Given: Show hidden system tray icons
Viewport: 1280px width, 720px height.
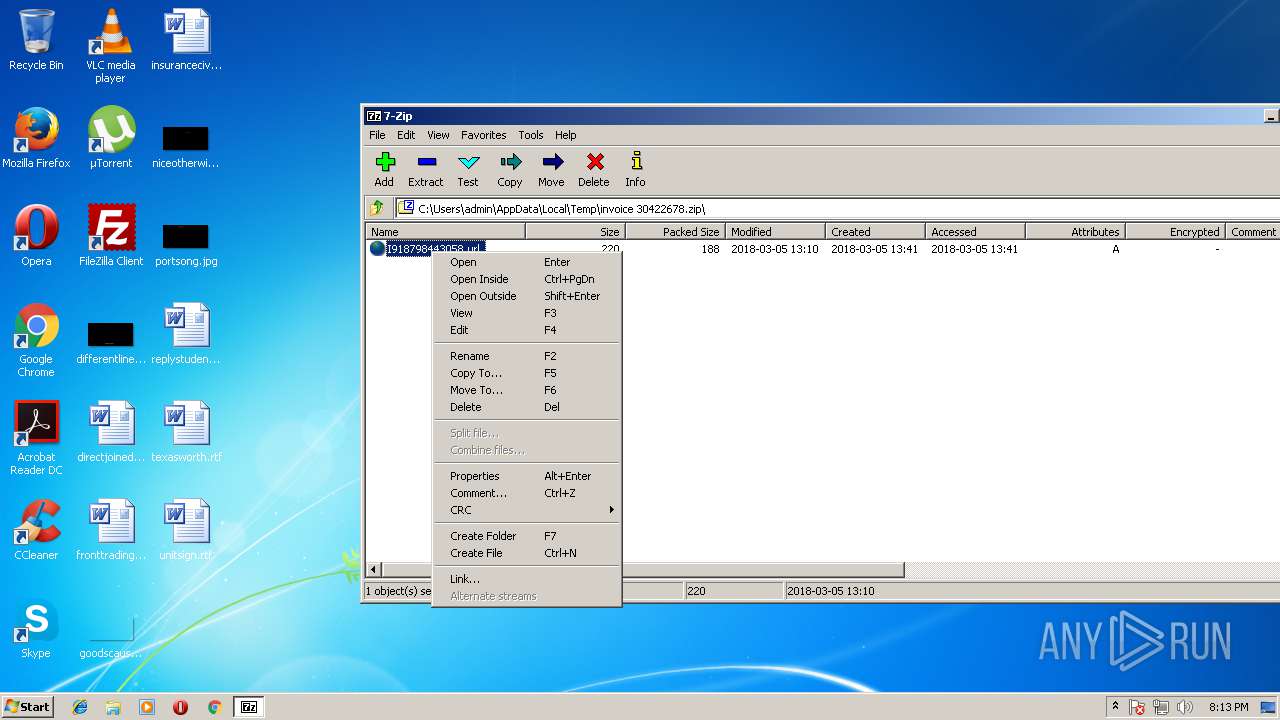Looking at the screenshot, I should (1115, 707).
